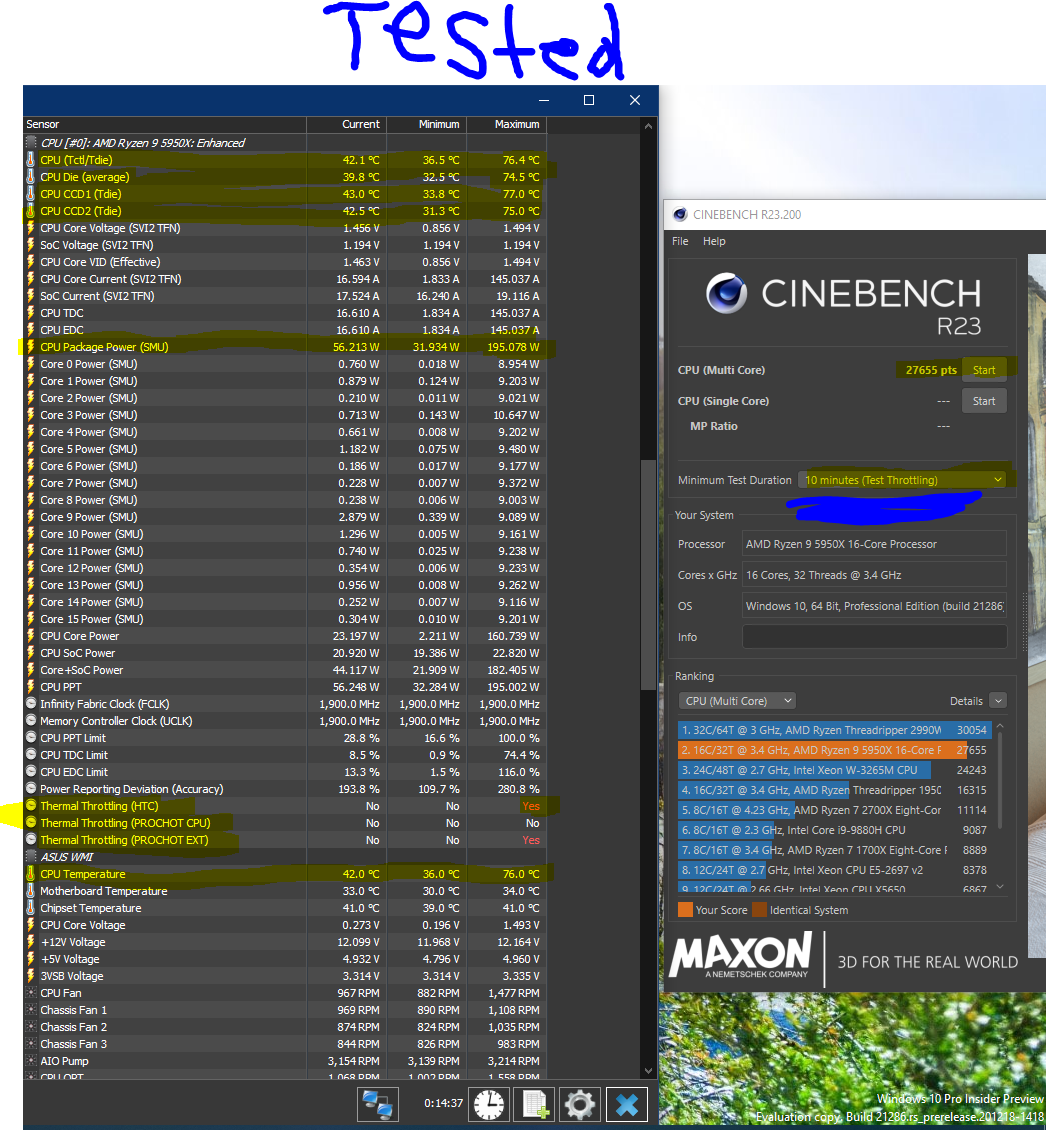Click chip icon beside CPU [#0] AMD Ryzen header

(30, 143)
